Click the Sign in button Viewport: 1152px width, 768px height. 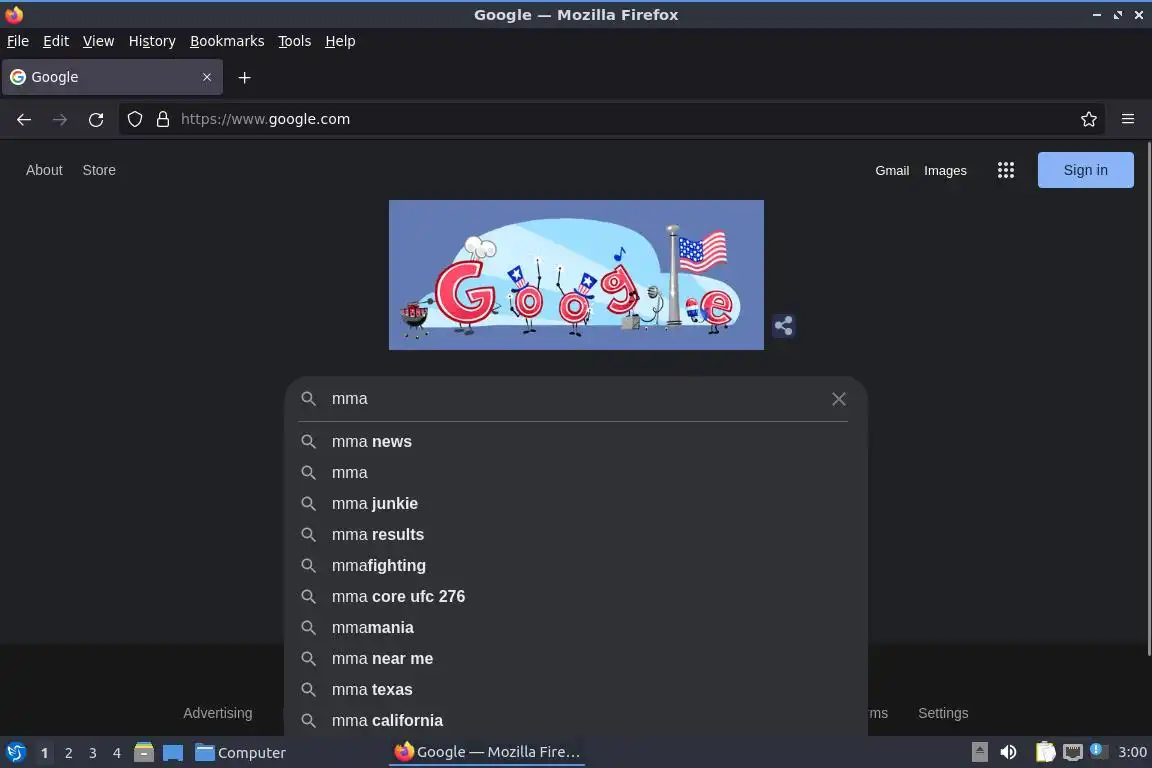point(1085,170)
